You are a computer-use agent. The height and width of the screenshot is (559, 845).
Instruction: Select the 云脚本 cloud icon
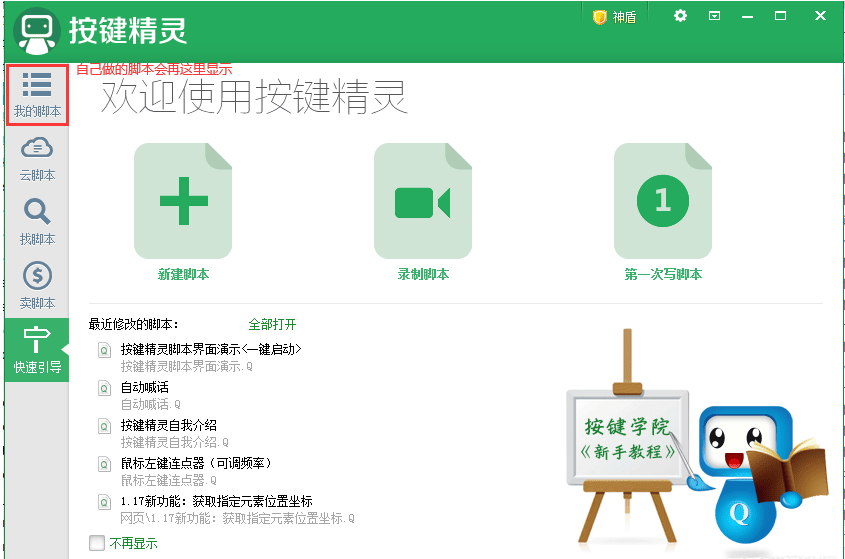tap(37, 158)
